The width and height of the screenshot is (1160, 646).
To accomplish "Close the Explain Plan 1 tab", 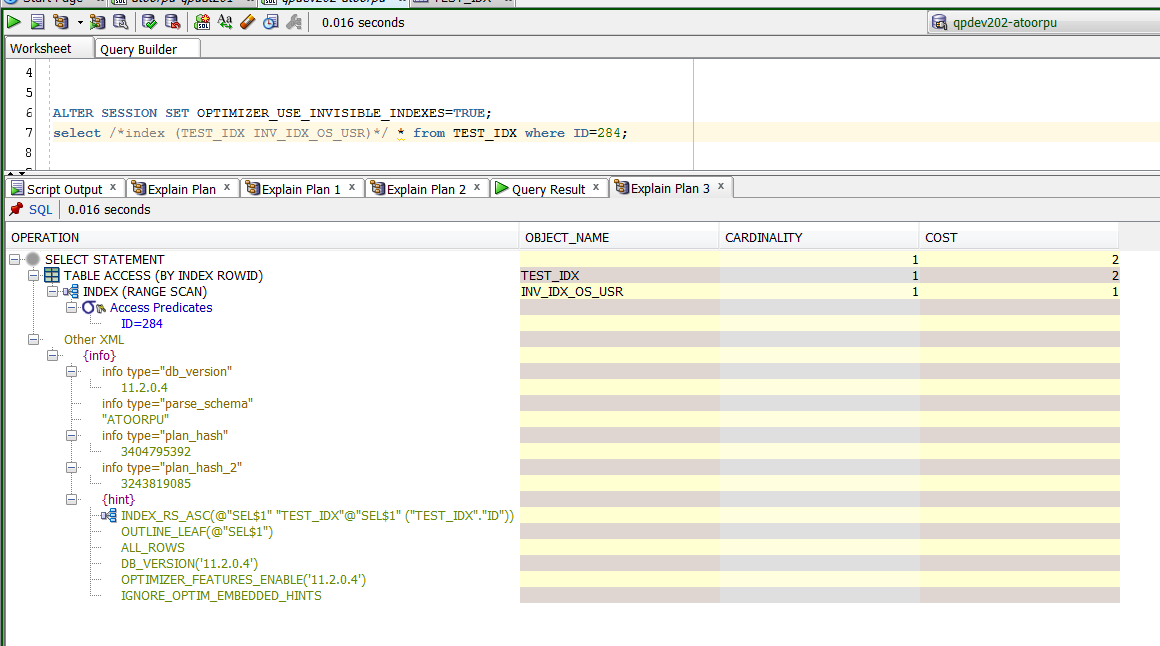I will tap(352, 187).
